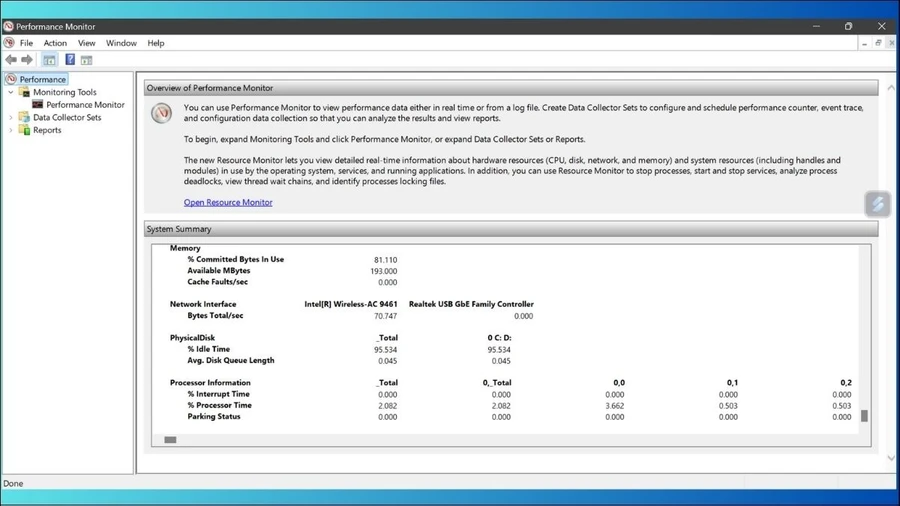The width and height of the screenshot is (900, 506).
Task: Click 'Realtek USB GbE Family Controller' header
Action: point(471,304)
